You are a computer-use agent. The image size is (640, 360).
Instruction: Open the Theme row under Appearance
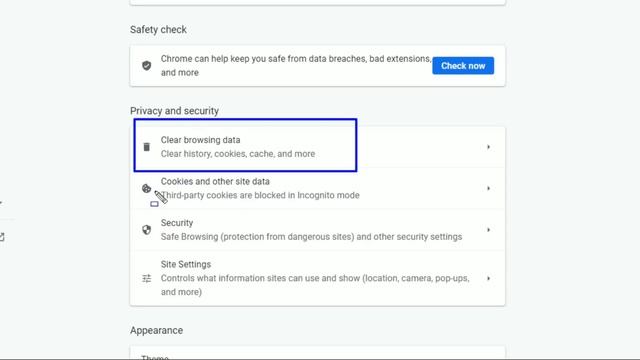tap(318, 353)
